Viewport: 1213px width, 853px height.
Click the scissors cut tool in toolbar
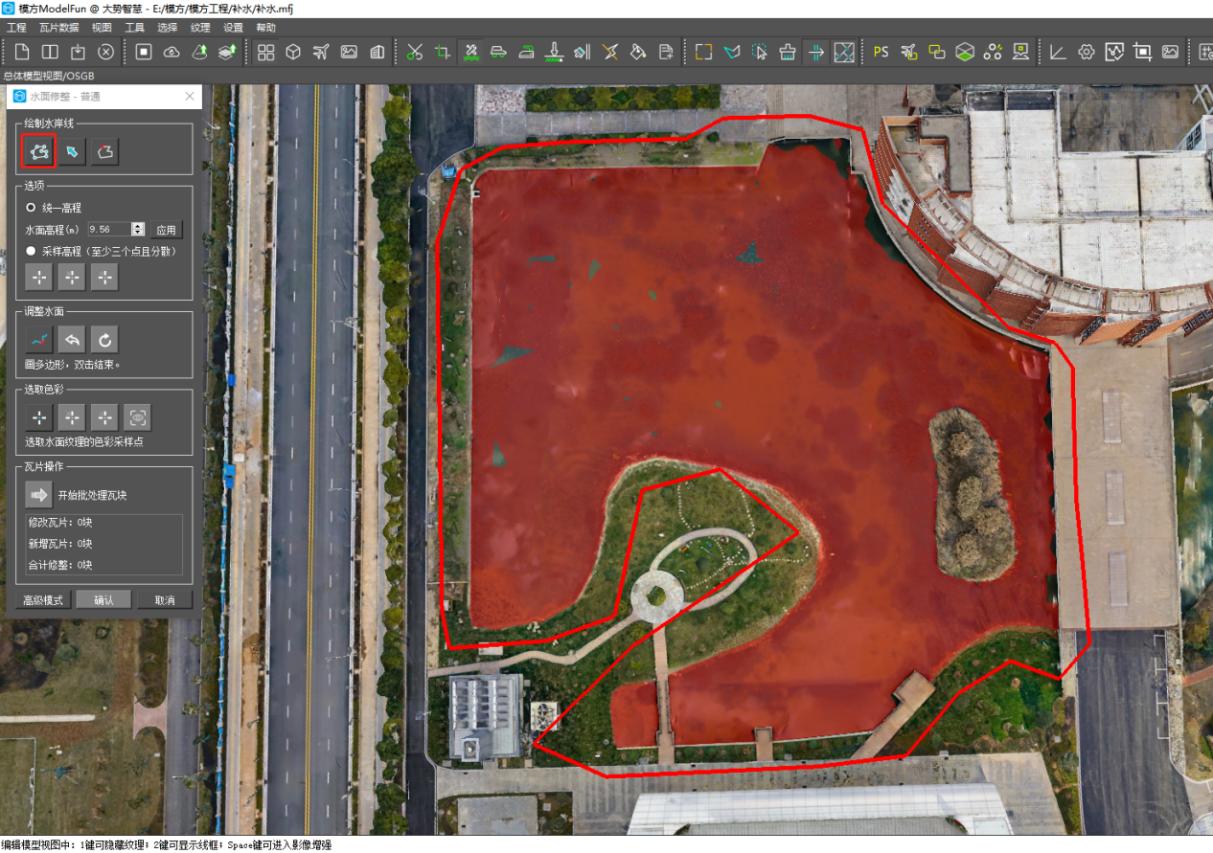[415, 52]
